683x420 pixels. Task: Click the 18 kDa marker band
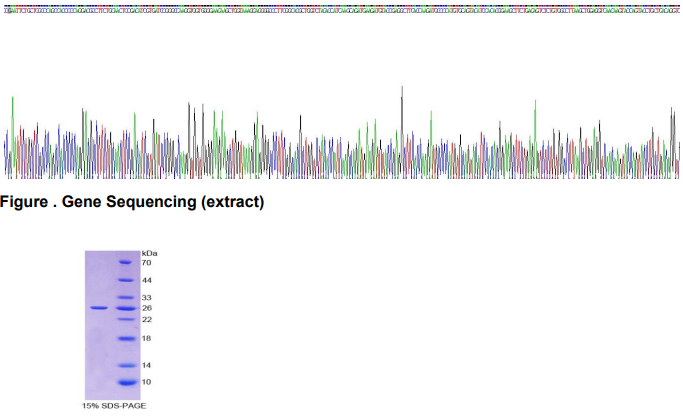(125, 339)
